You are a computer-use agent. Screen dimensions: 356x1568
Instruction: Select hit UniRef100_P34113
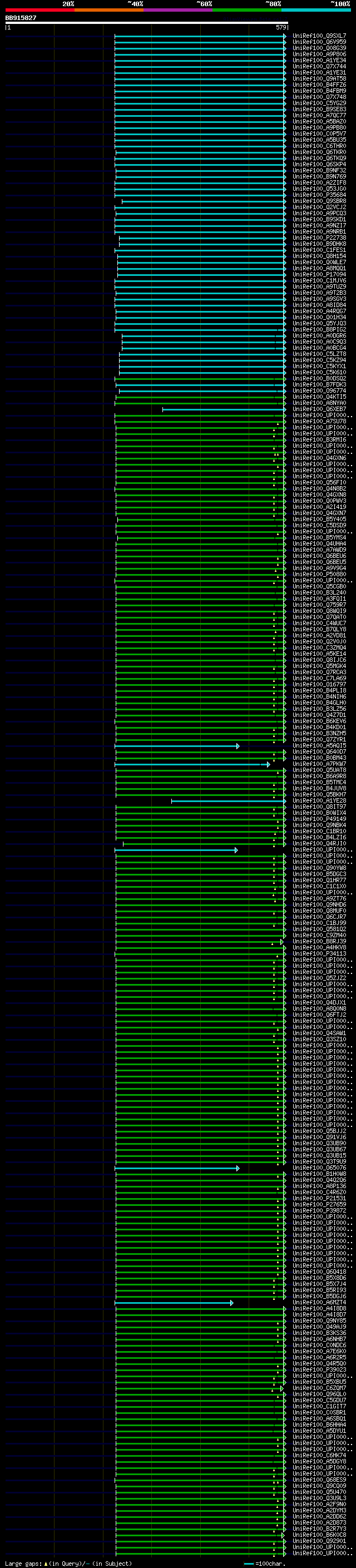319,954
